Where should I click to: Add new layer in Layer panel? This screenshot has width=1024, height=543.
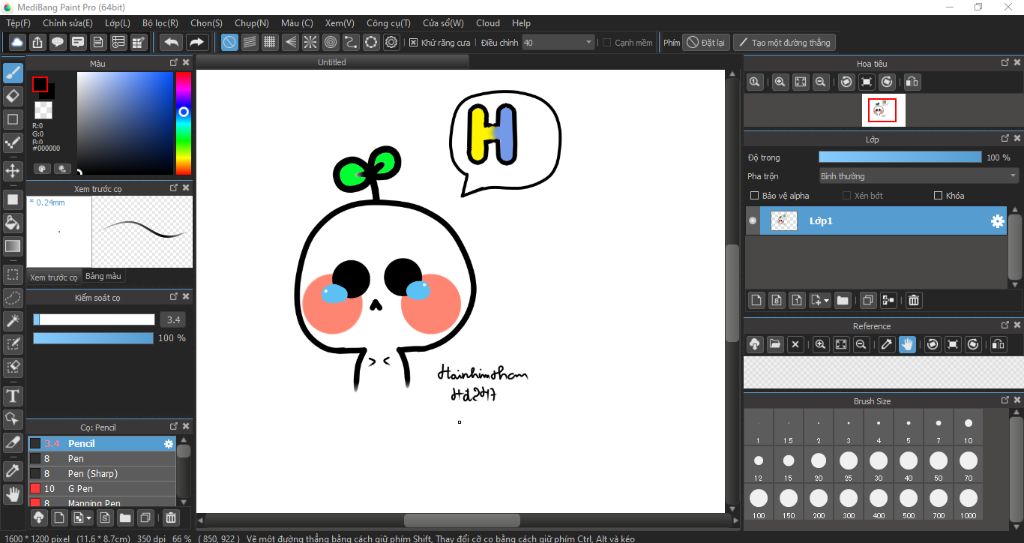click(756, 300)
